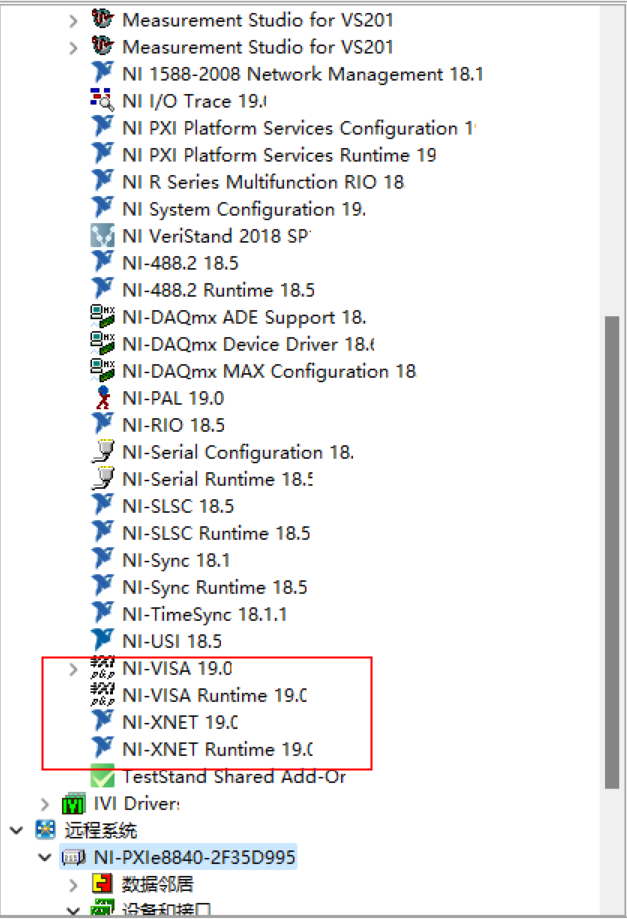The image size is (627, 919).
Task: Click the 数据邻居 icon
Action: click(103, 884)
